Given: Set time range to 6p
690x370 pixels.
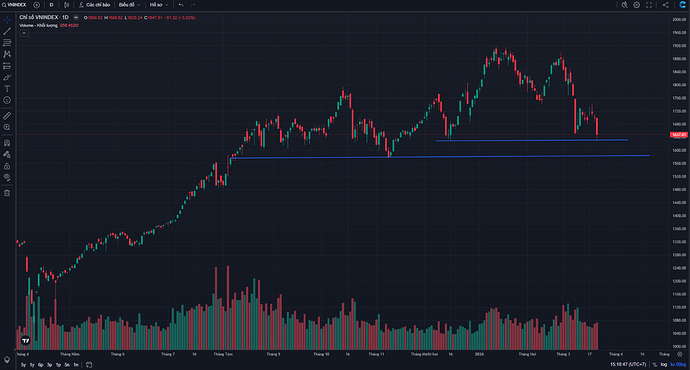Looking at the screenshot, I should (40, 365).
